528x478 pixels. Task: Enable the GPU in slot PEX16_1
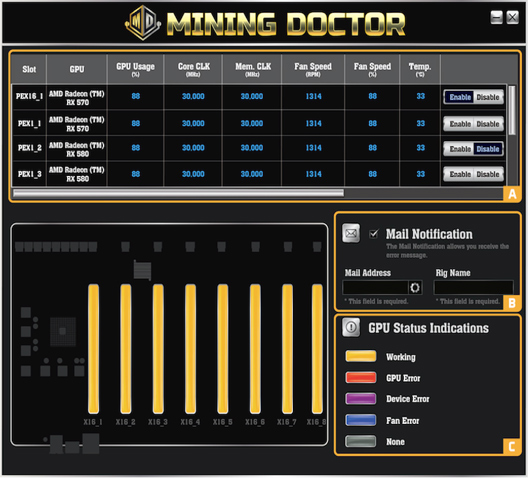click(460, 97)
